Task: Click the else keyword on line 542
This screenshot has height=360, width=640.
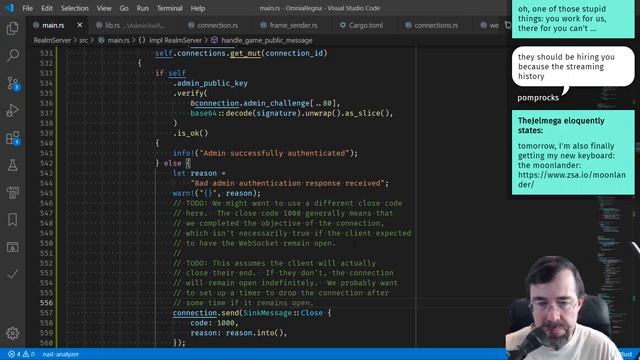Action: coord(172,163)
